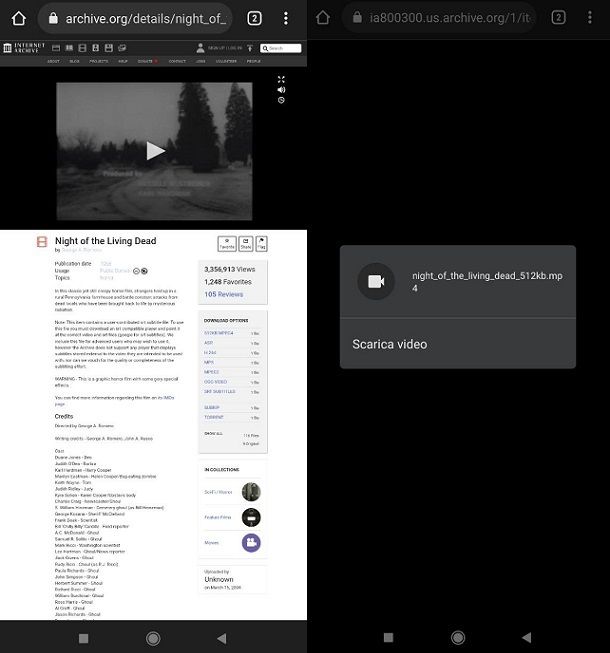610x653 pixels.
Task: Open the DONATE menu item
Action: click(x=147, y=61)
